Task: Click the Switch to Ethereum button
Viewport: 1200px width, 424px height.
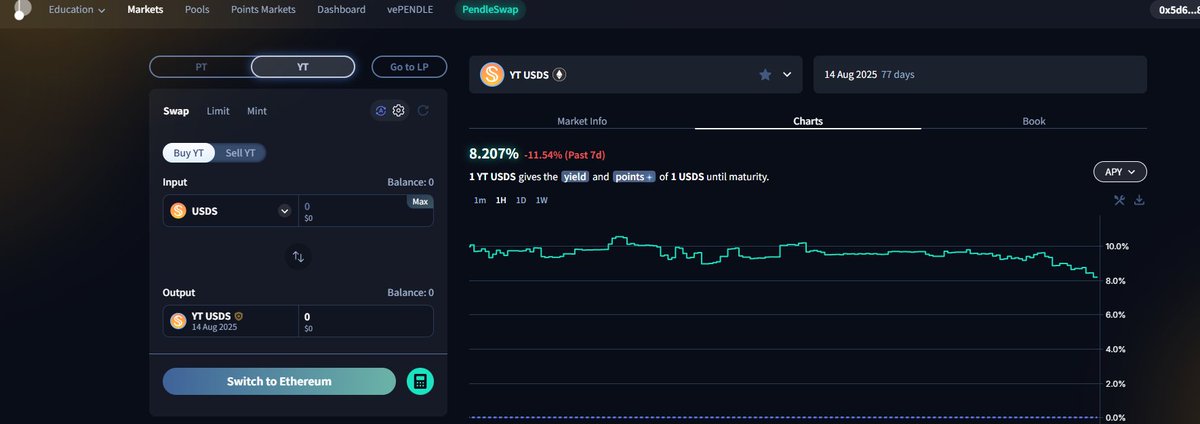Action: coord(279,381)
